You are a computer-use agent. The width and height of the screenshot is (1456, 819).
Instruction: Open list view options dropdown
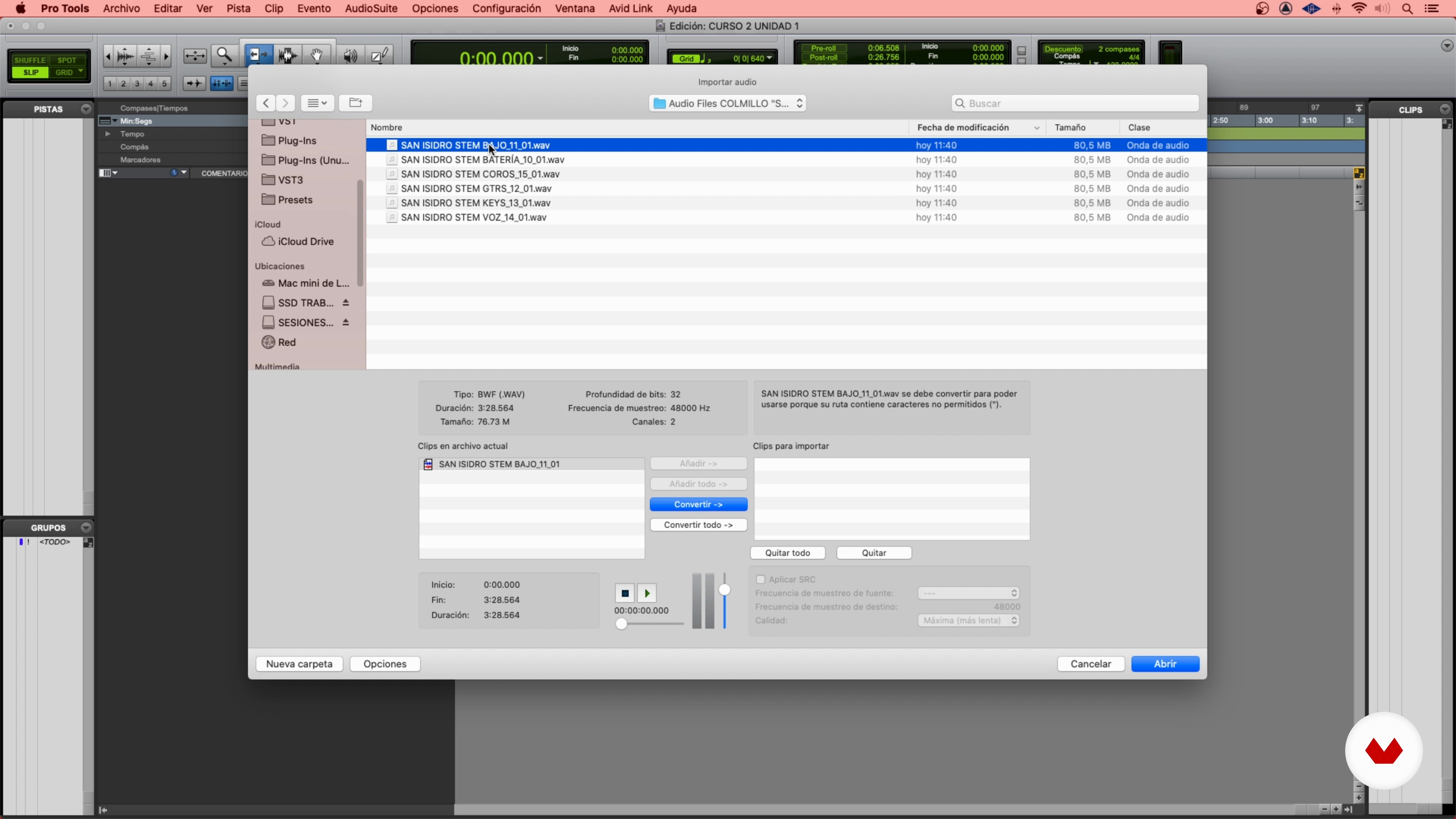[318, 103]
